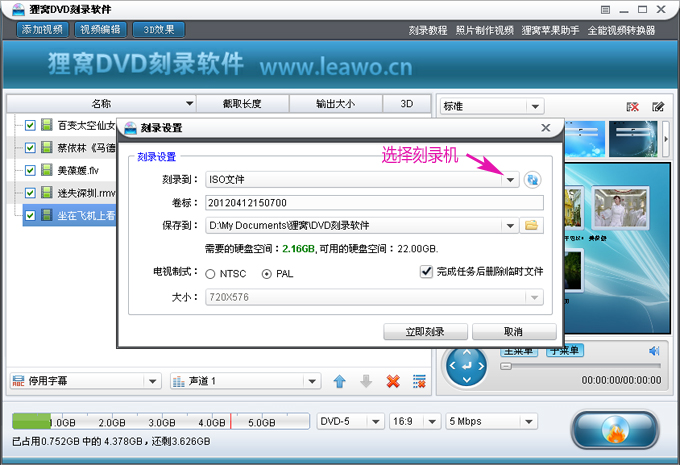The image size is (680, 465).
Task: Click the 输出大小 column header
Action: [336, 104]
